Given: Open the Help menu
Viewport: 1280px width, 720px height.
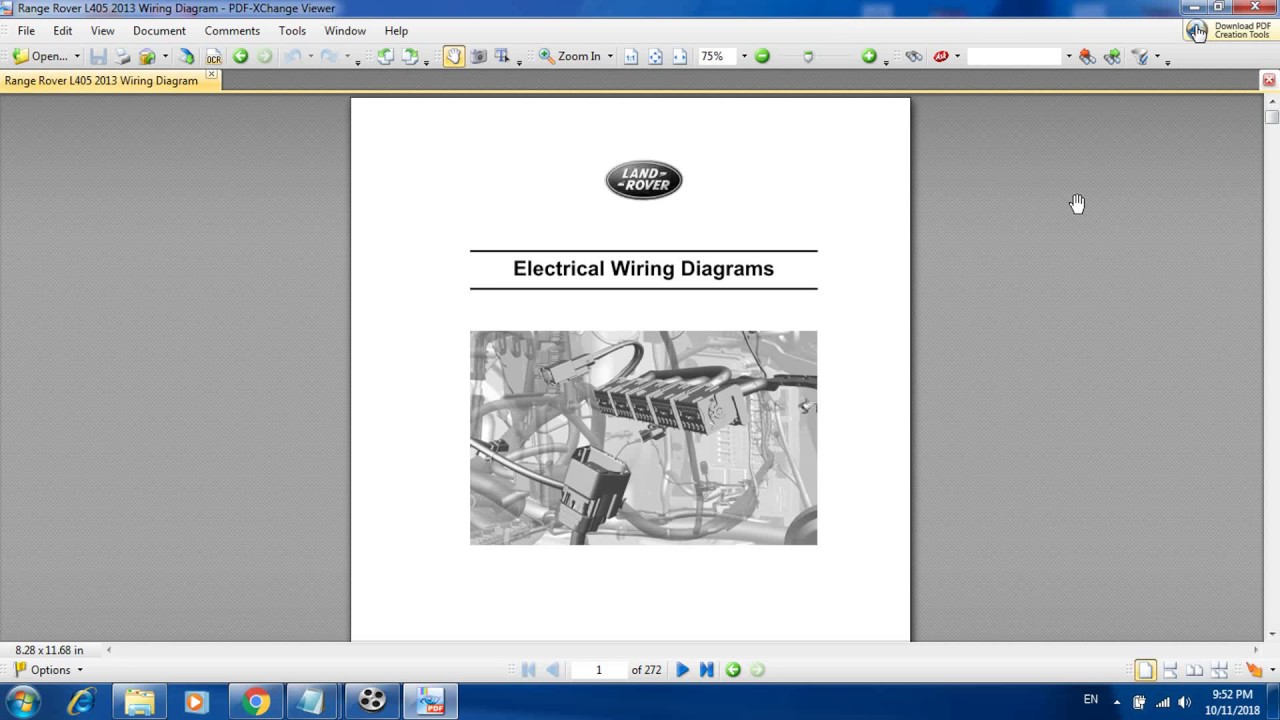Looking at the screenshot, I should coord(396,30).
